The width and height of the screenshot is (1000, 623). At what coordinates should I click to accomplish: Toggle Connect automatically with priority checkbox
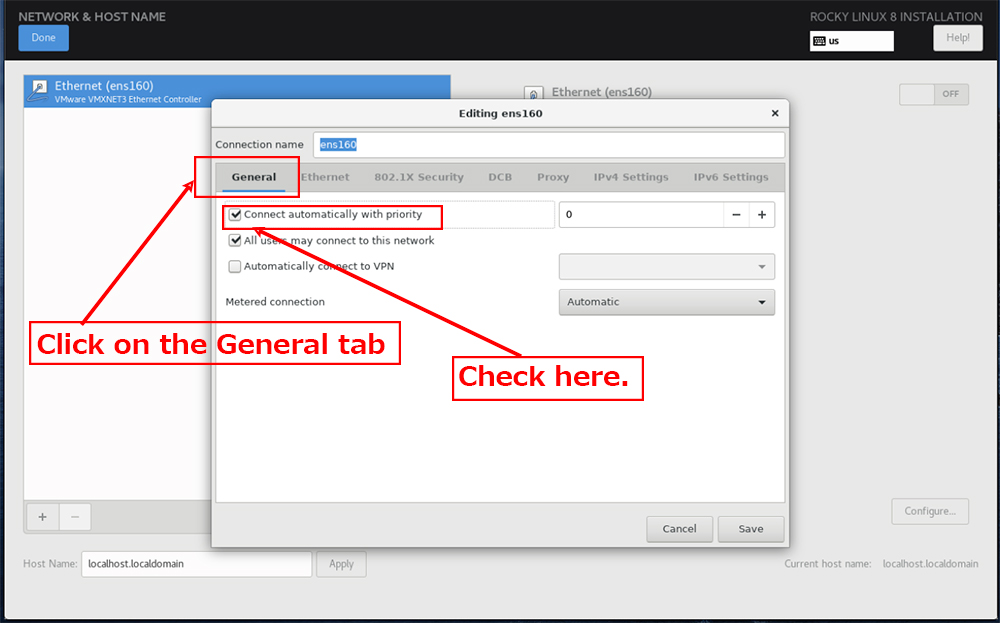point(235,215)
